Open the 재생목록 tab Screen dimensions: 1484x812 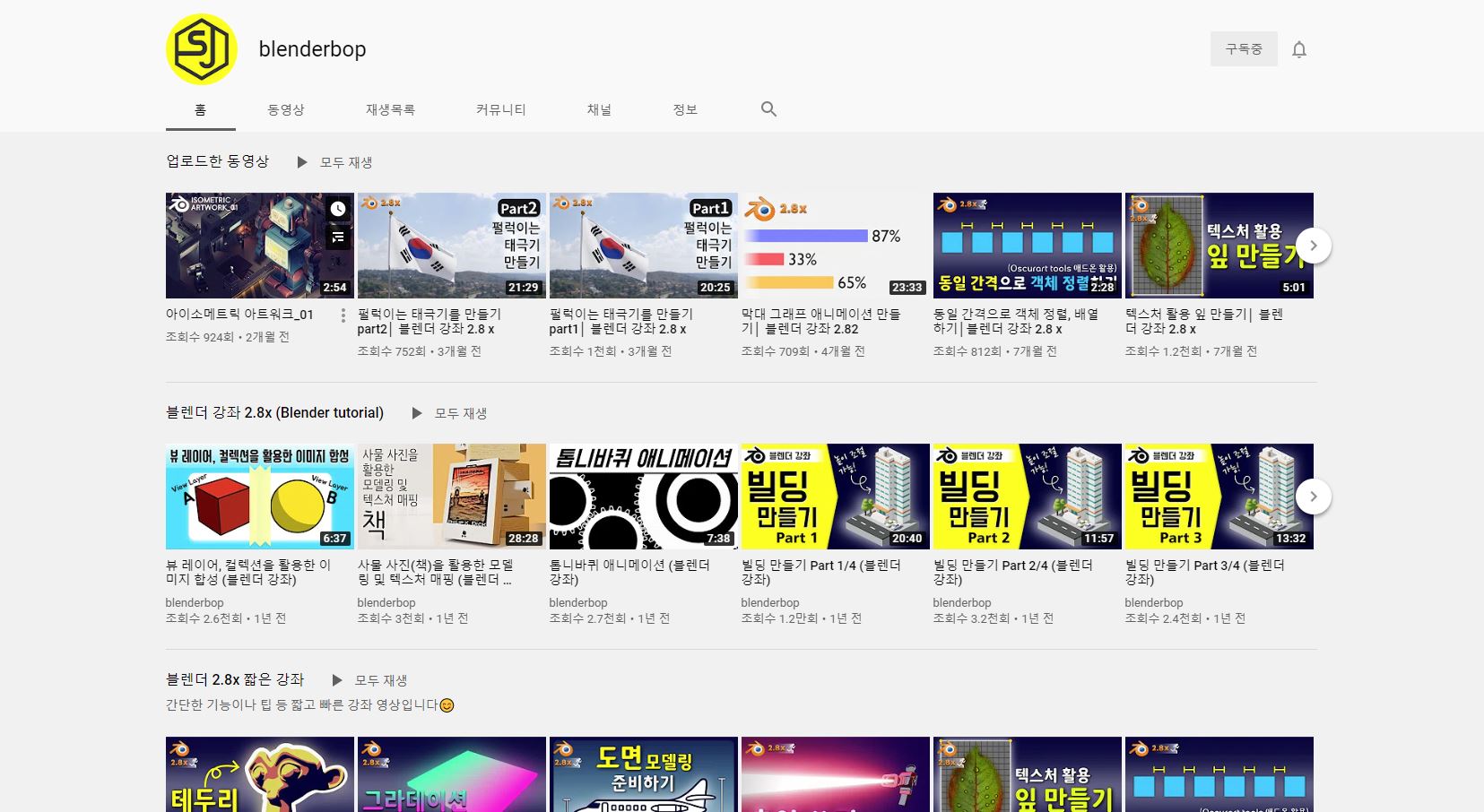pos(390,109)
